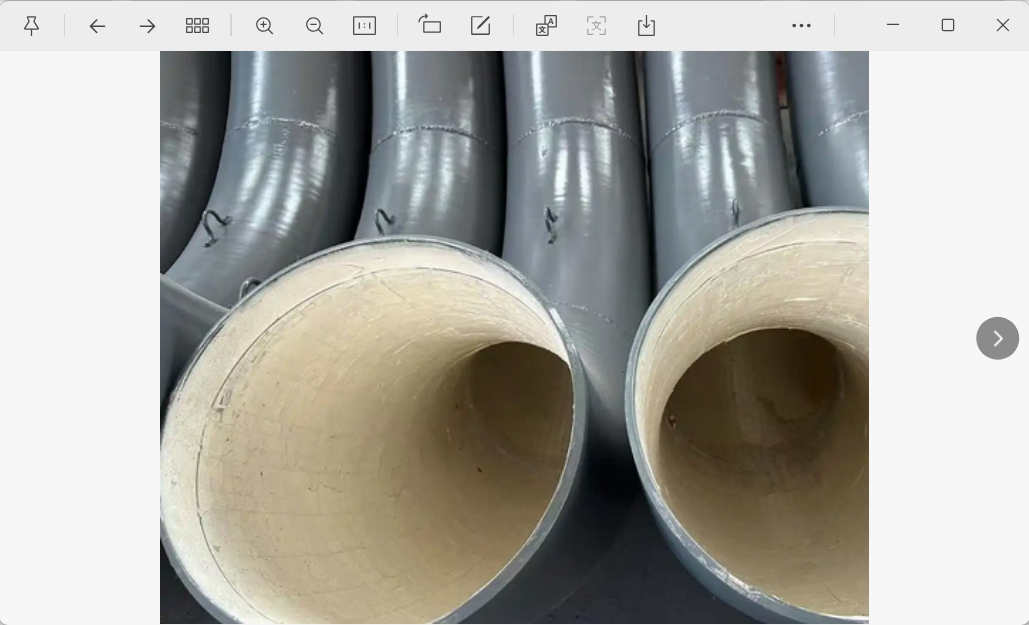Screen dimensions: 1029x625
Task: Maximize the image viewer window
Action: (948, 25)
